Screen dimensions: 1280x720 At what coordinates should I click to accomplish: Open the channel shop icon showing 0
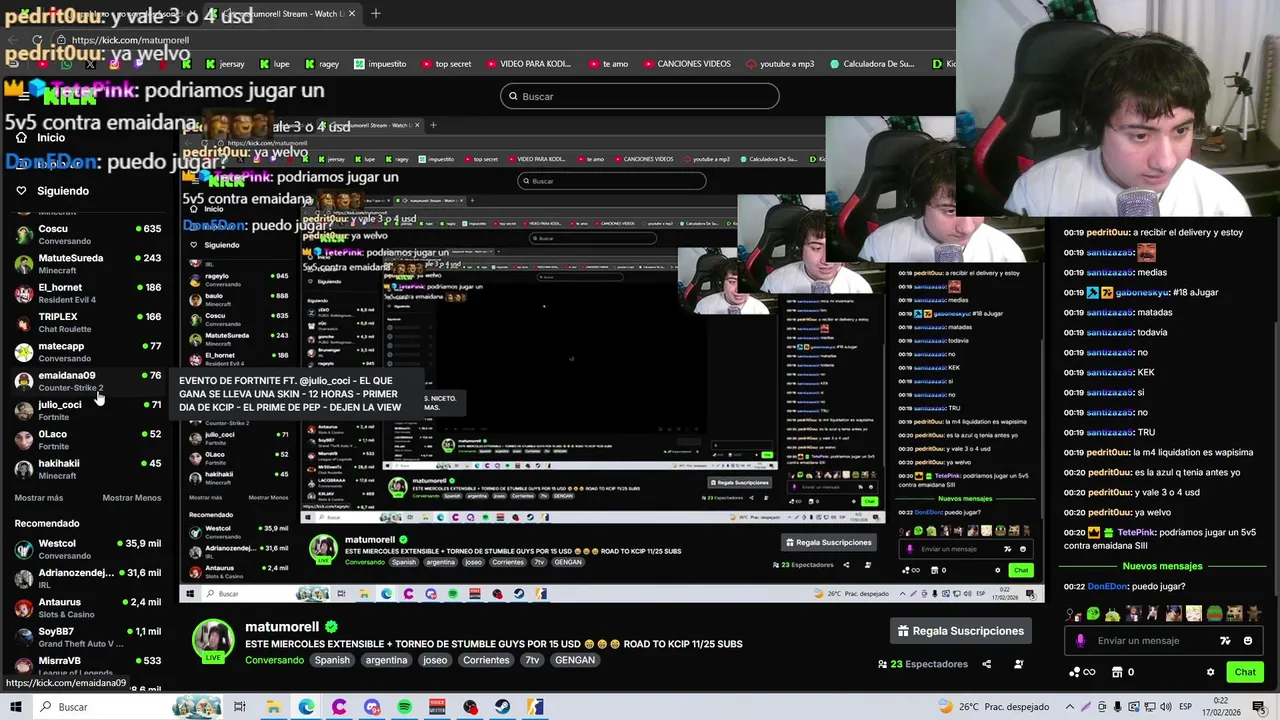pyautogui.click(x=1123, y=672)
